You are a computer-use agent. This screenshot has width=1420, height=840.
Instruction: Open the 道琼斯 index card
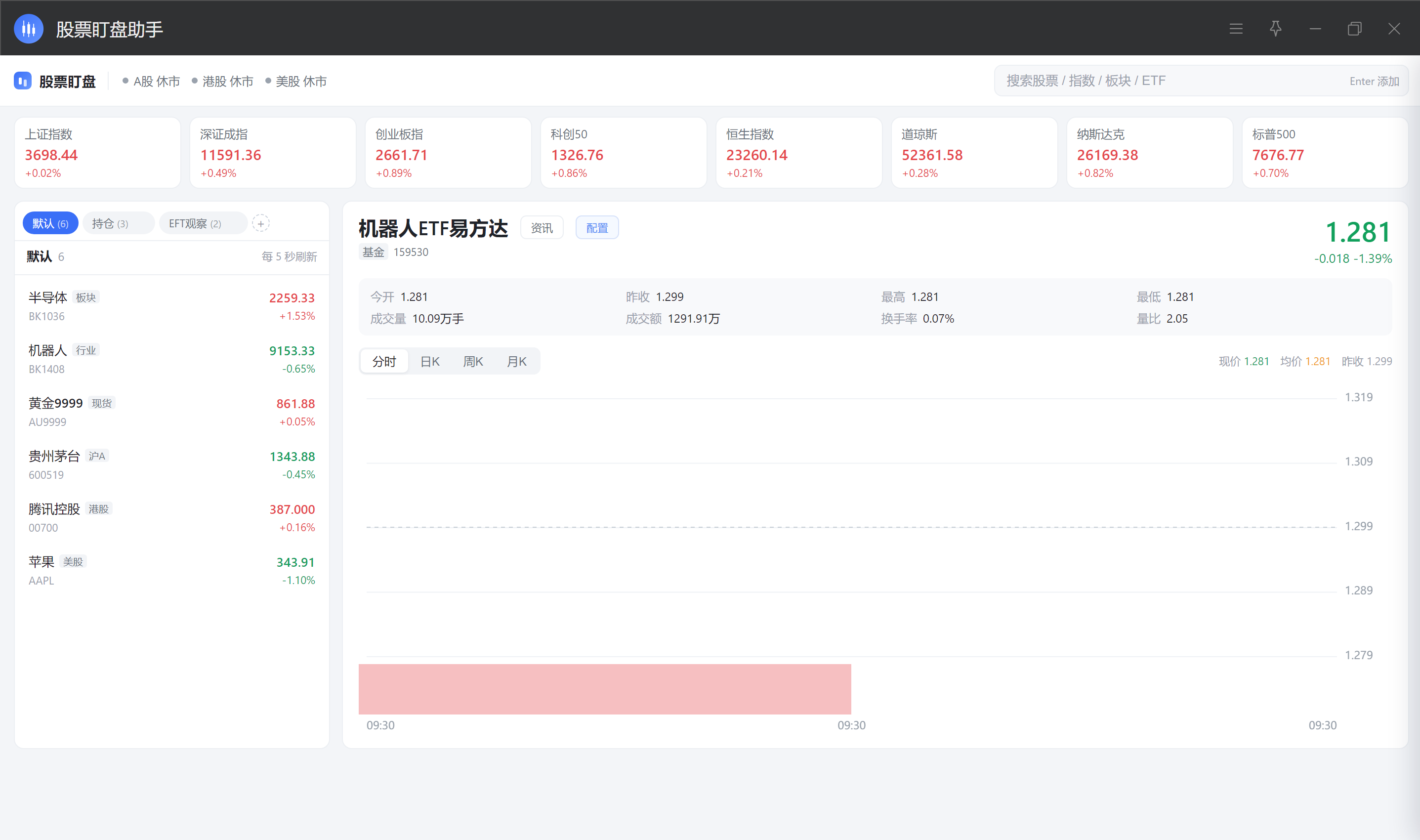click(x=975, y=153)
